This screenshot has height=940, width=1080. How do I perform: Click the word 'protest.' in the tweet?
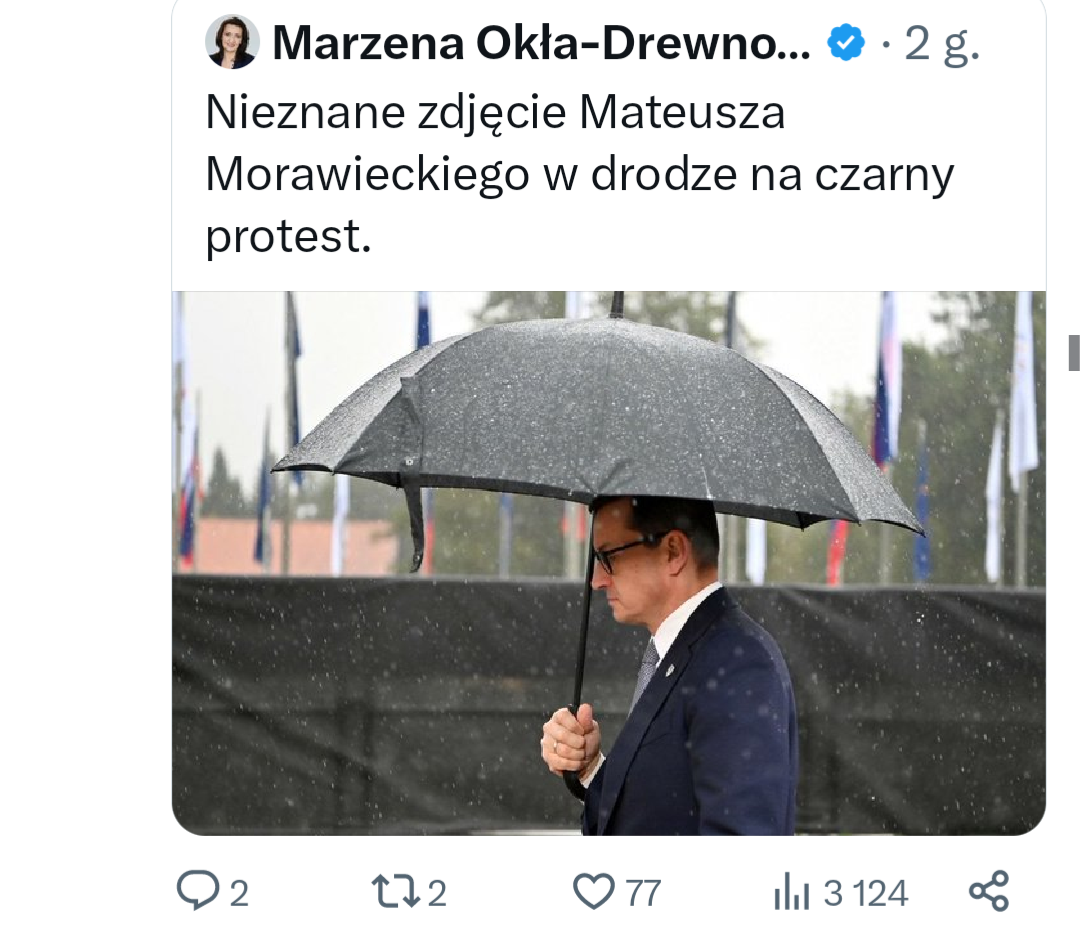coord(289,237)
